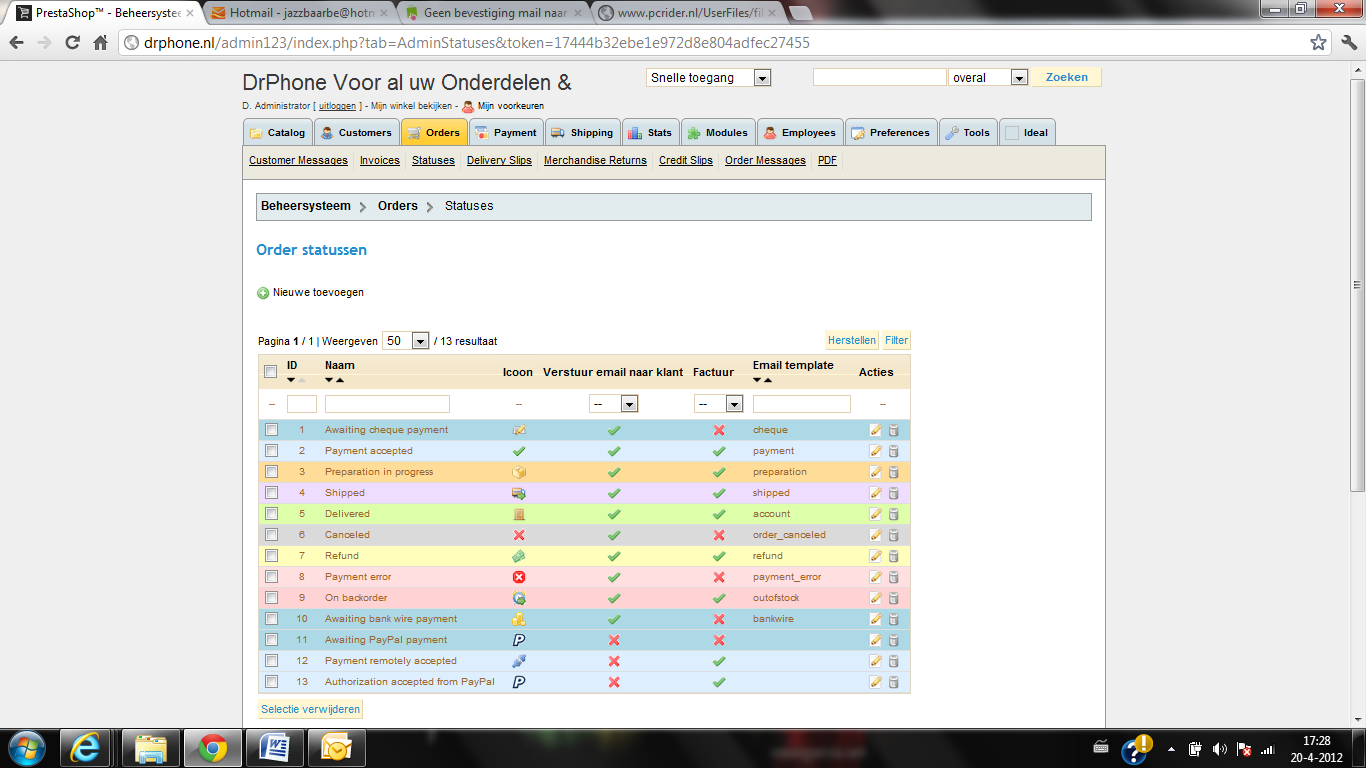Click trash icon for Payment error row
The image size is (1366, 768).
coord(893,577)
